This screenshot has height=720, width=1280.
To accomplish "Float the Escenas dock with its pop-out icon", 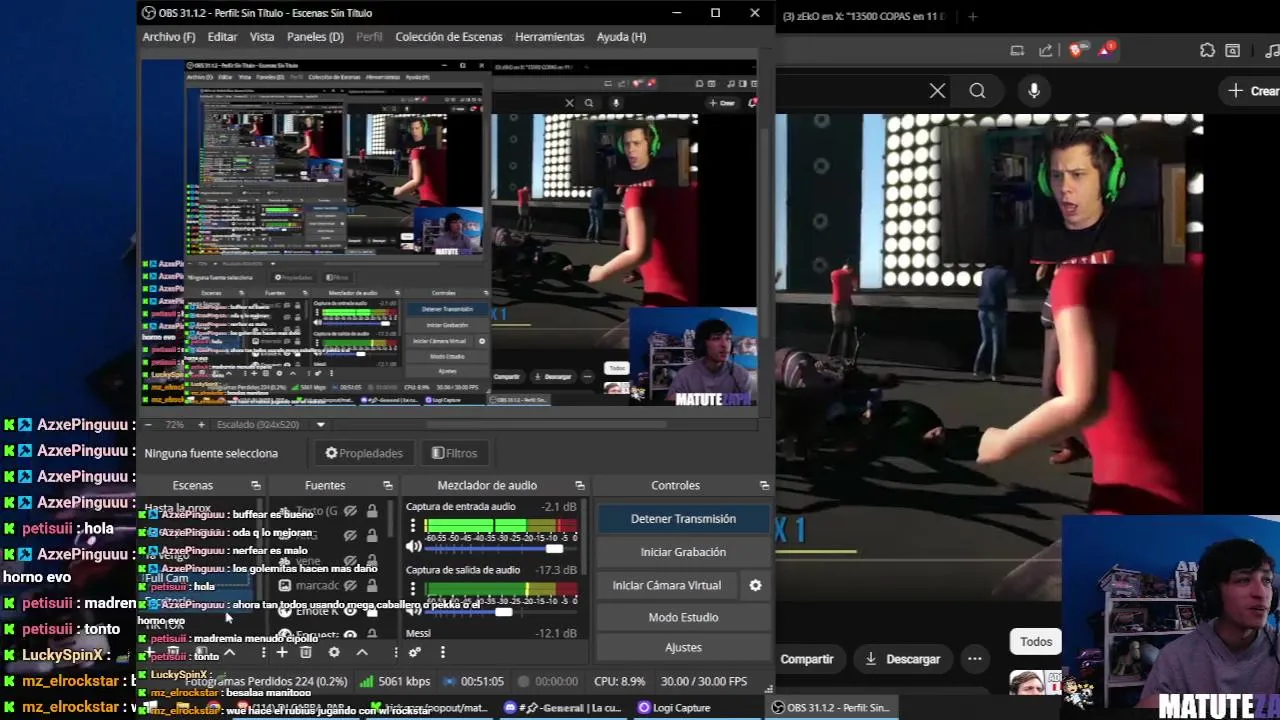I will (256, 485).
